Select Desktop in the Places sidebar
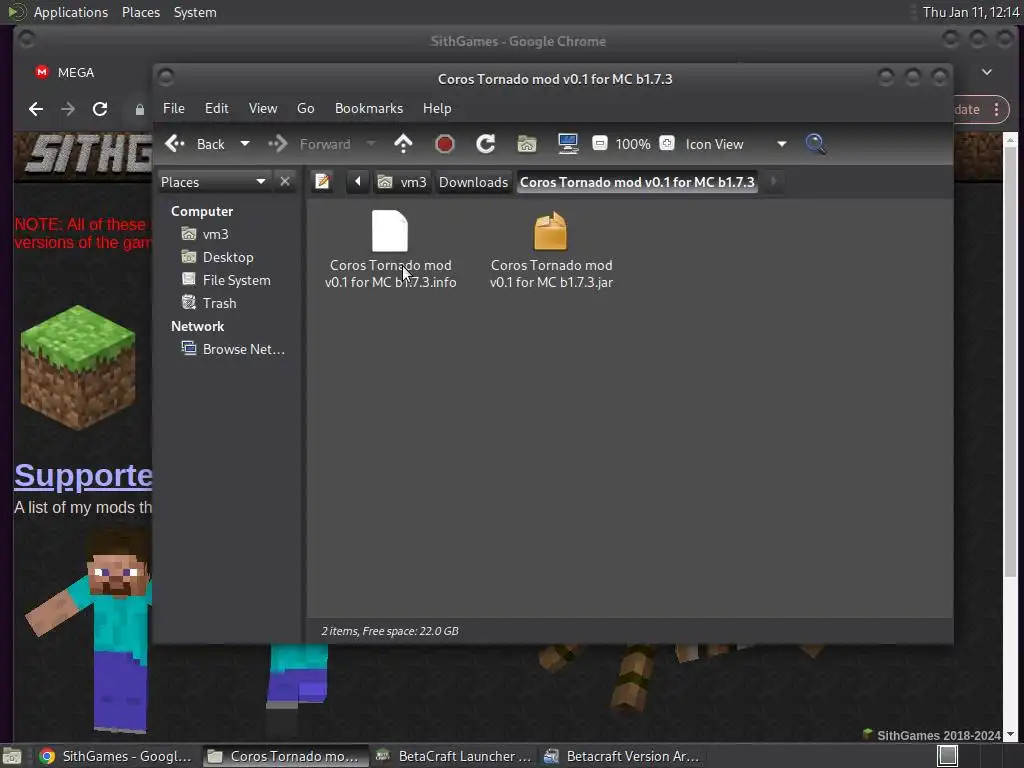Image resolution: width=1024 pixels, height=768 pixels. 217,257
